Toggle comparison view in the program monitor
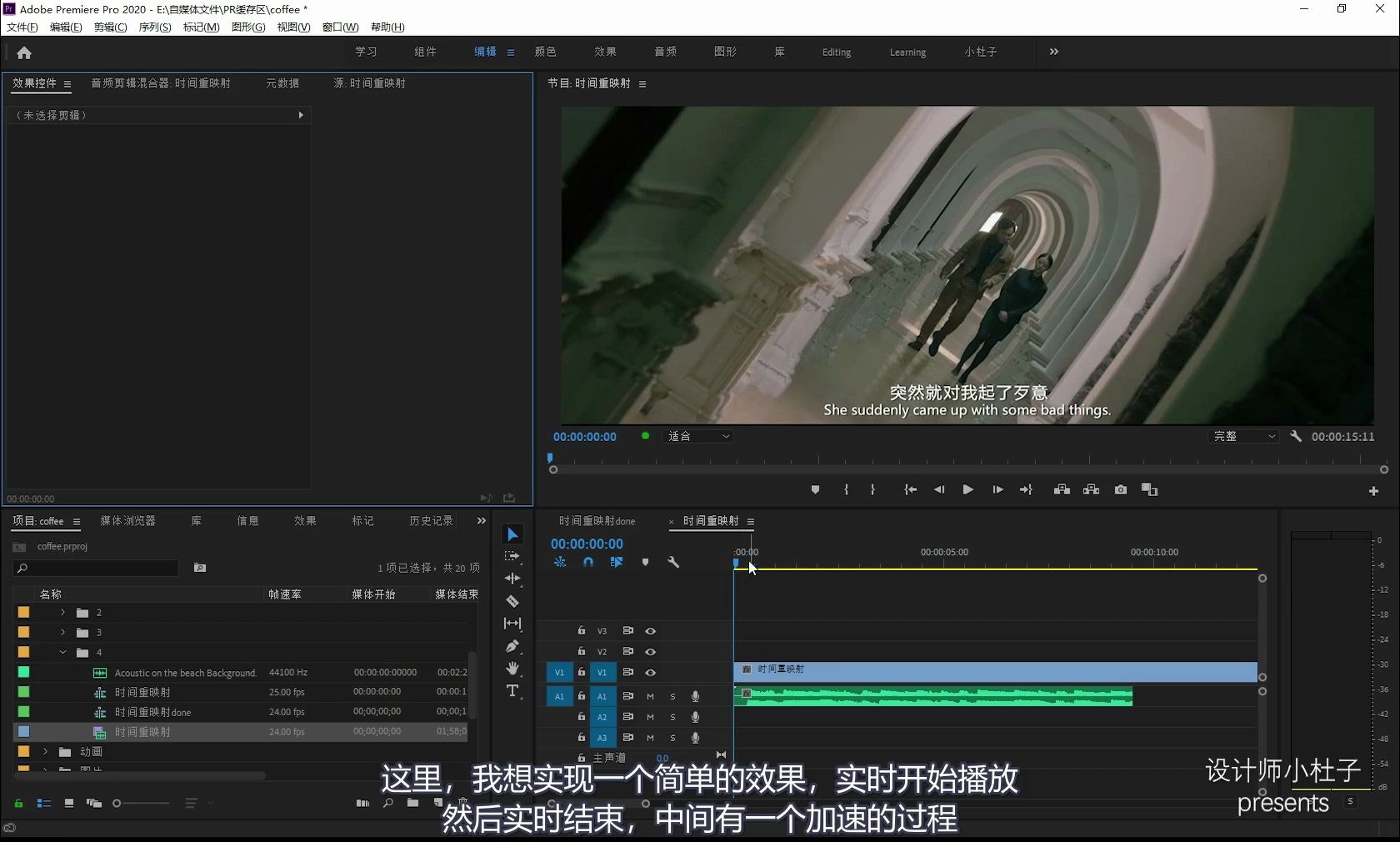This screenshot has width=1400, height=842. (x=1150, y=490)
